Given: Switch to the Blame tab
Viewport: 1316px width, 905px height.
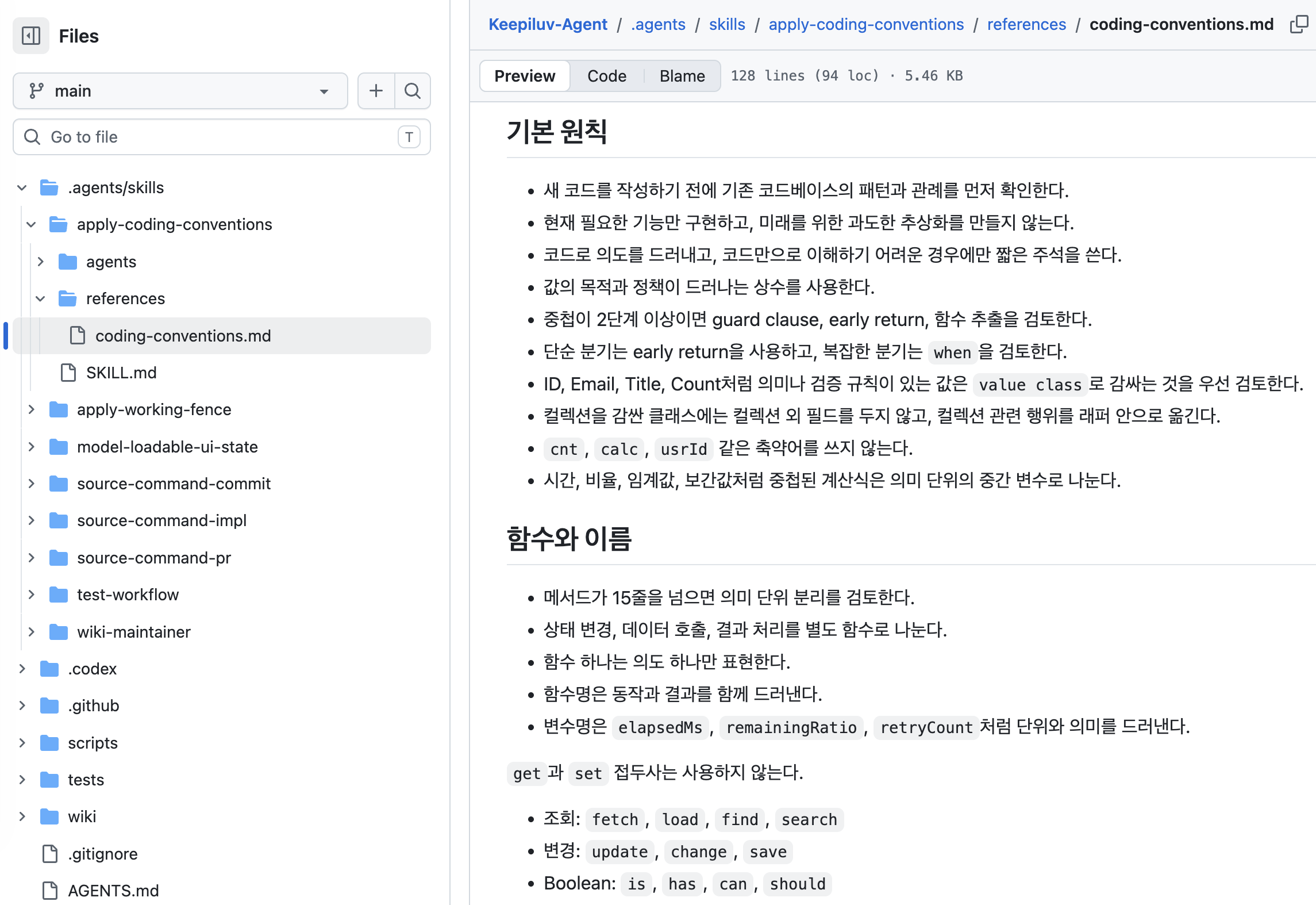Looking at the screenshot, I should coord(682,76).
